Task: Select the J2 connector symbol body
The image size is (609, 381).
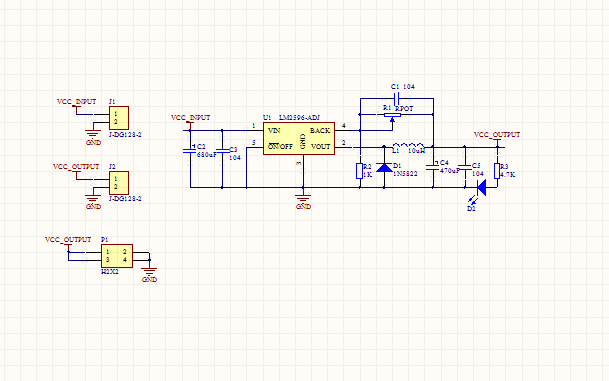Action: (119, 183)
